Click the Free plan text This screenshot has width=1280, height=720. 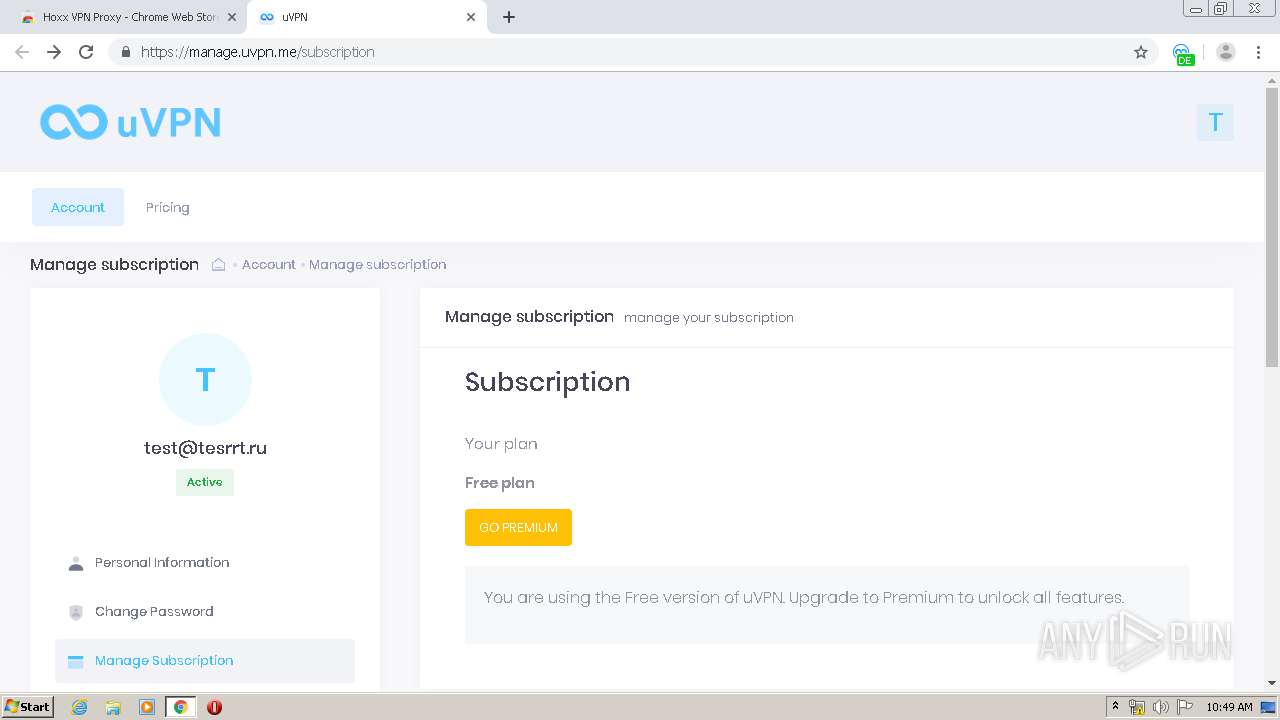tap(500, 483)
